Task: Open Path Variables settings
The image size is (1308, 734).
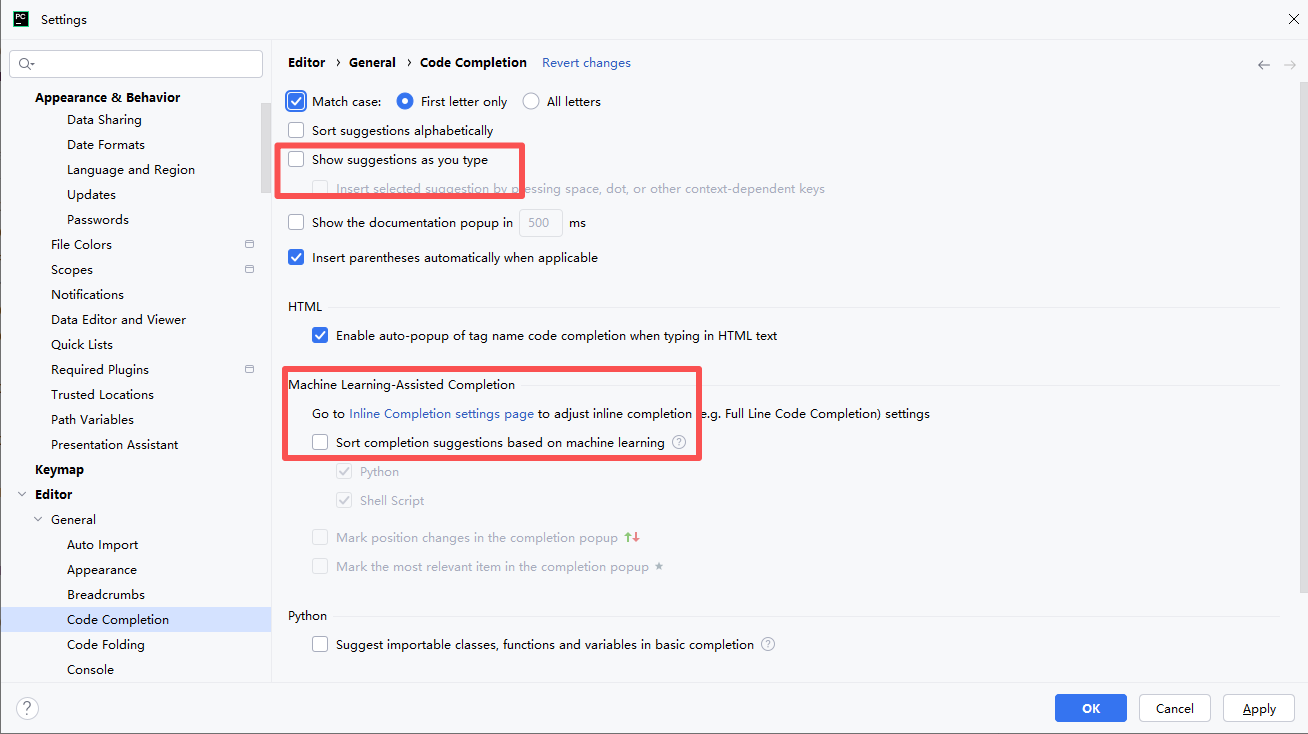Action: click(x=92, y=419)
